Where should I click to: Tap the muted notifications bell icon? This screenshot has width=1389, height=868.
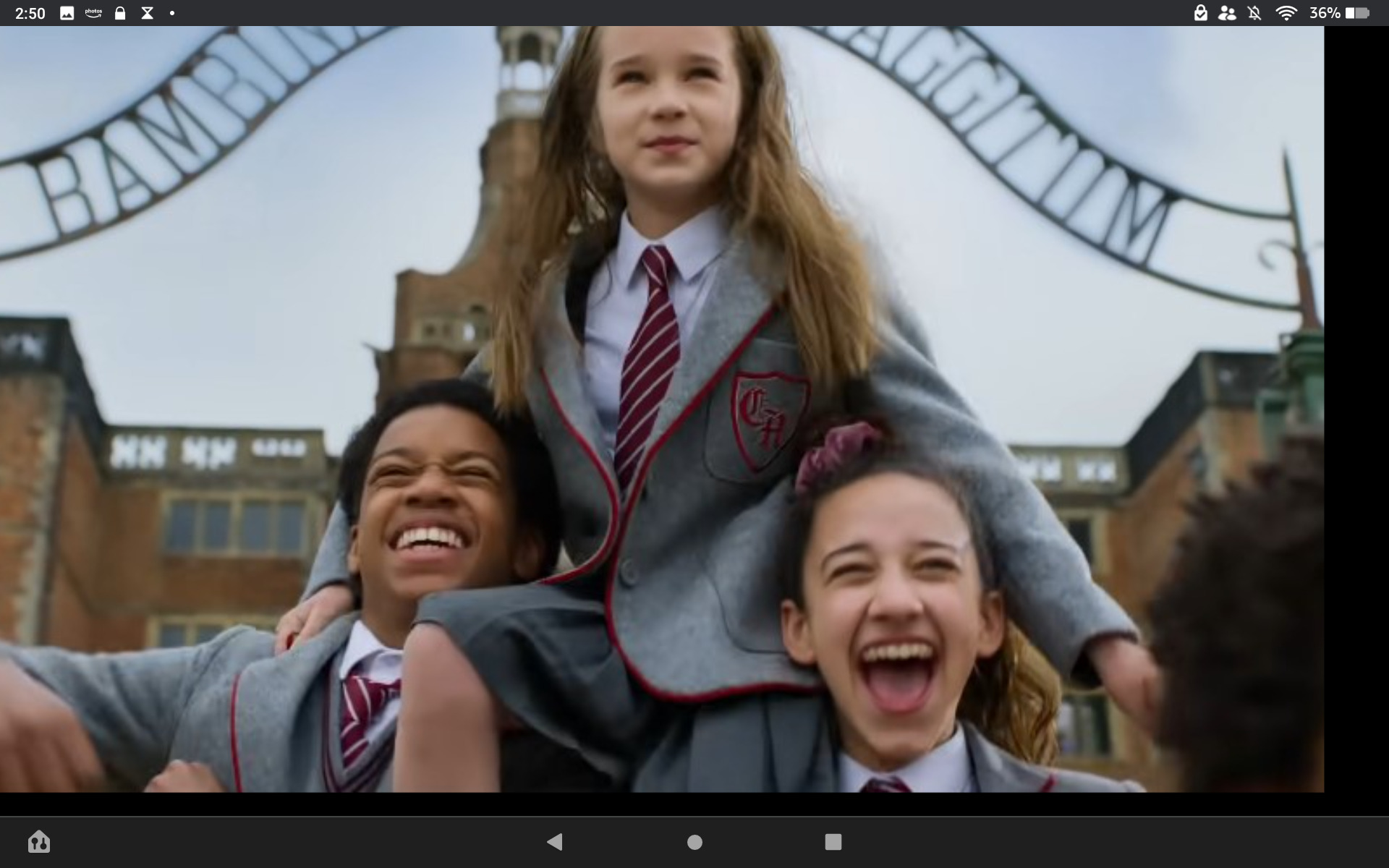[1254, 13]
